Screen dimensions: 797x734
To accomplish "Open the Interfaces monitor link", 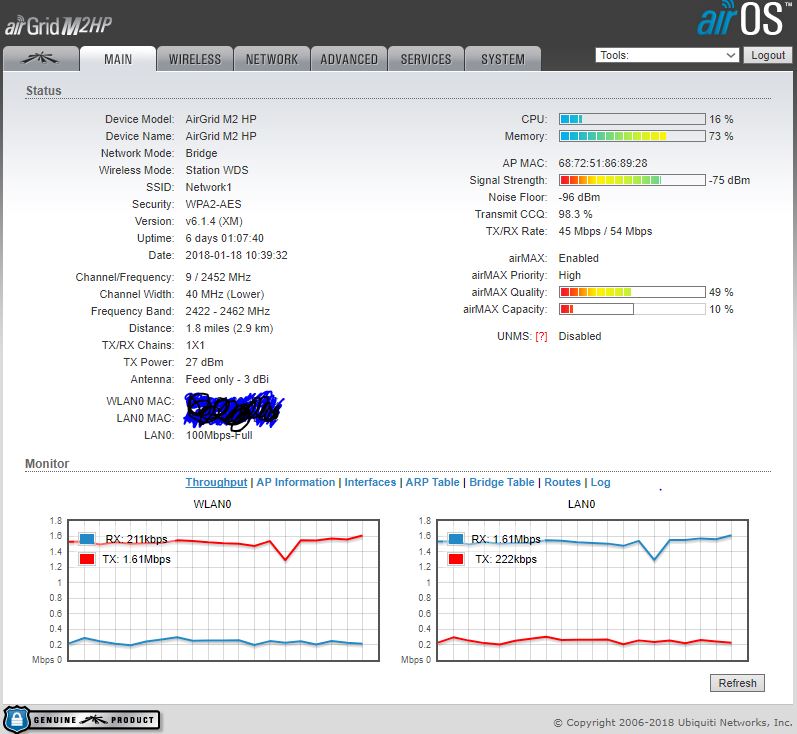I will [370, 482].
